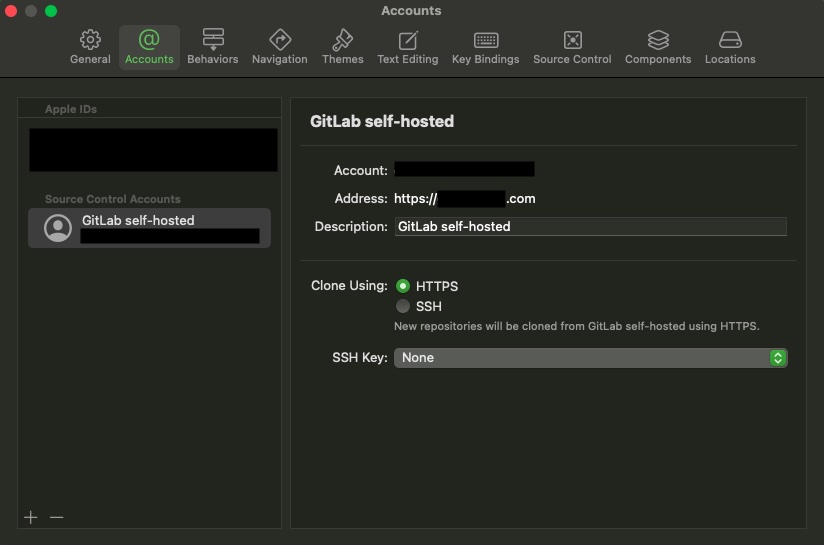Click the Description text field

coord(590,227)
